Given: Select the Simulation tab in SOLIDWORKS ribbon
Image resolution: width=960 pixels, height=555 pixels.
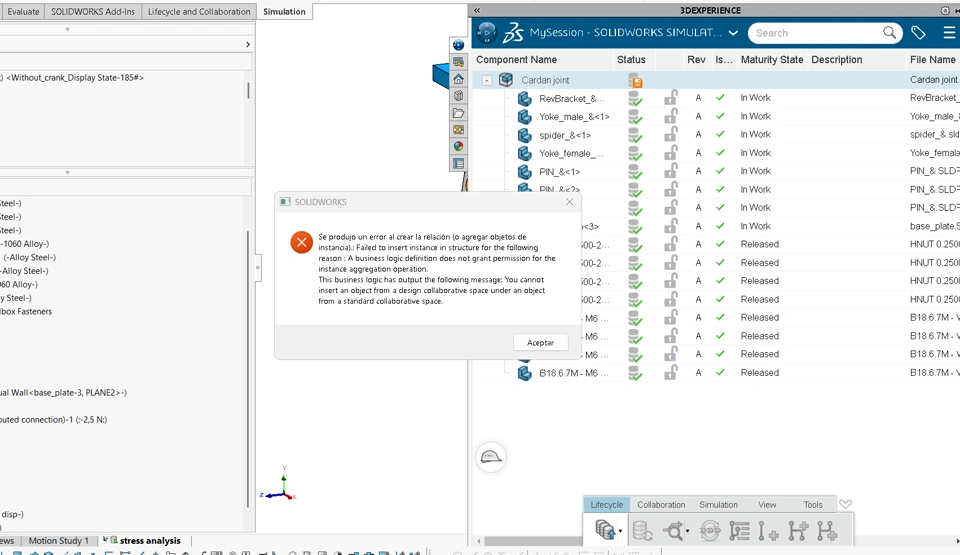Looking at the screenshot, I should (284, 12).
